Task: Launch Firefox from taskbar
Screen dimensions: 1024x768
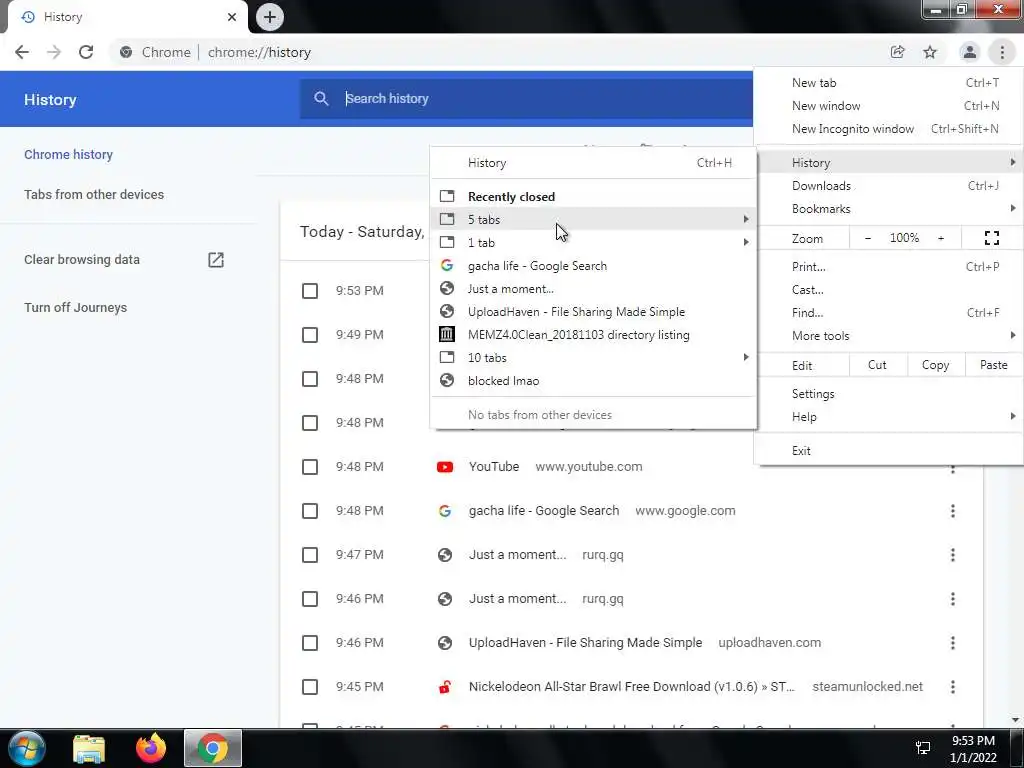Action: tap(151, 748)
